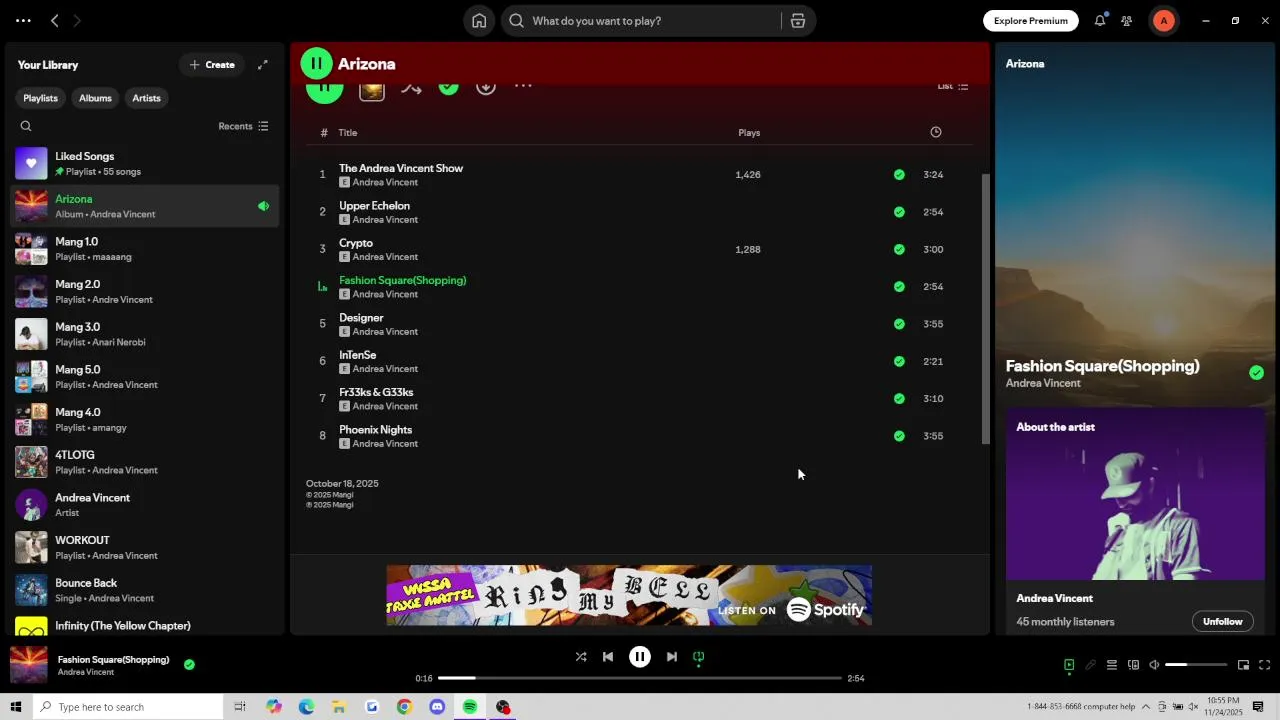Toggle saved check beside bottom-bar track title
Viewport: 1280px width, 720px height.
click(x=189, y=664)
